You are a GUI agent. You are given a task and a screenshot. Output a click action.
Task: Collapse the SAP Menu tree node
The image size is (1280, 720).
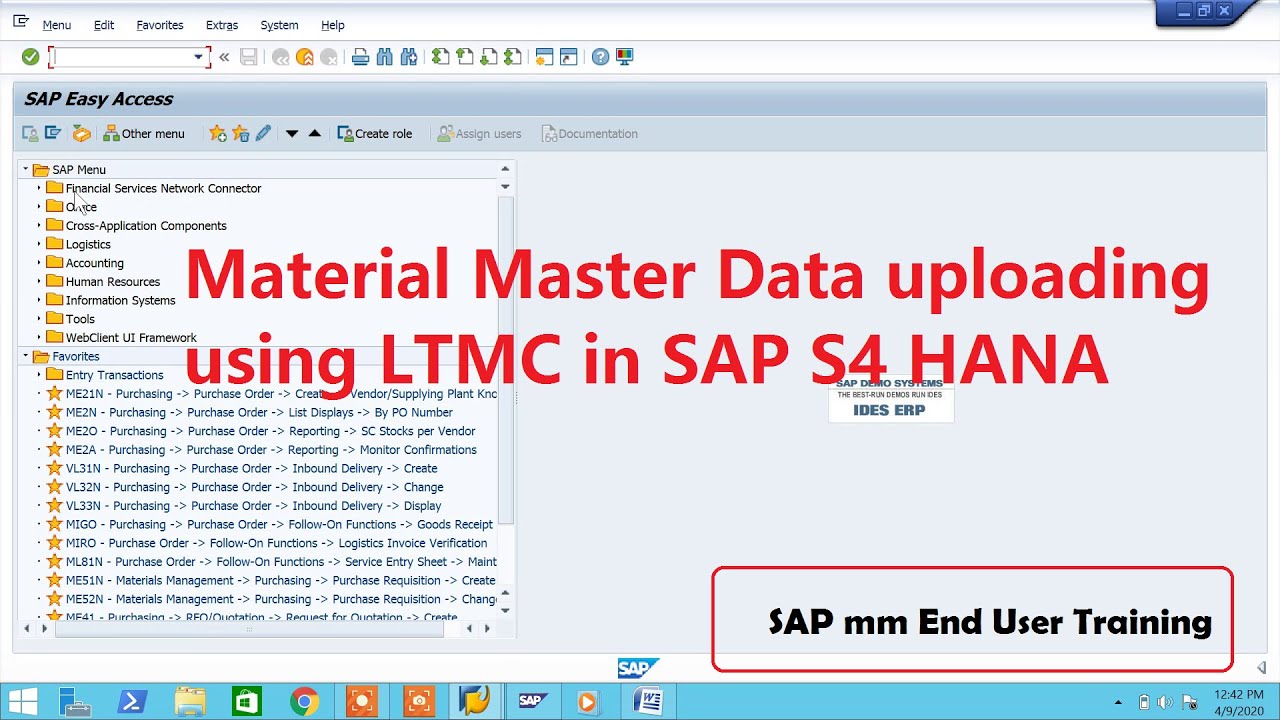[x=26, y=169]
